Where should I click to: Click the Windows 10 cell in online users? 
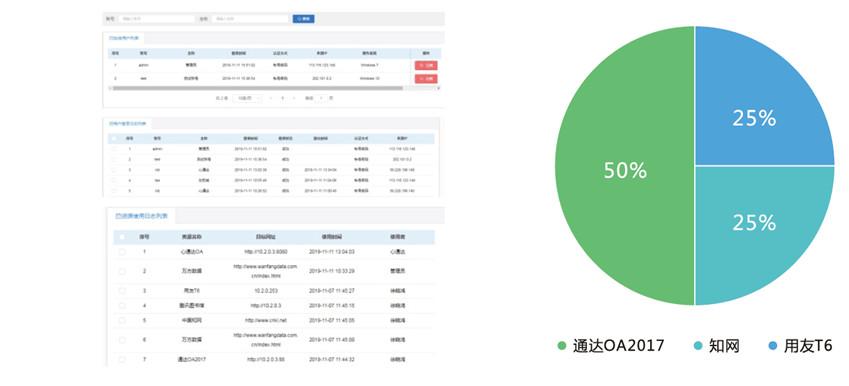(x=370, y=78)
